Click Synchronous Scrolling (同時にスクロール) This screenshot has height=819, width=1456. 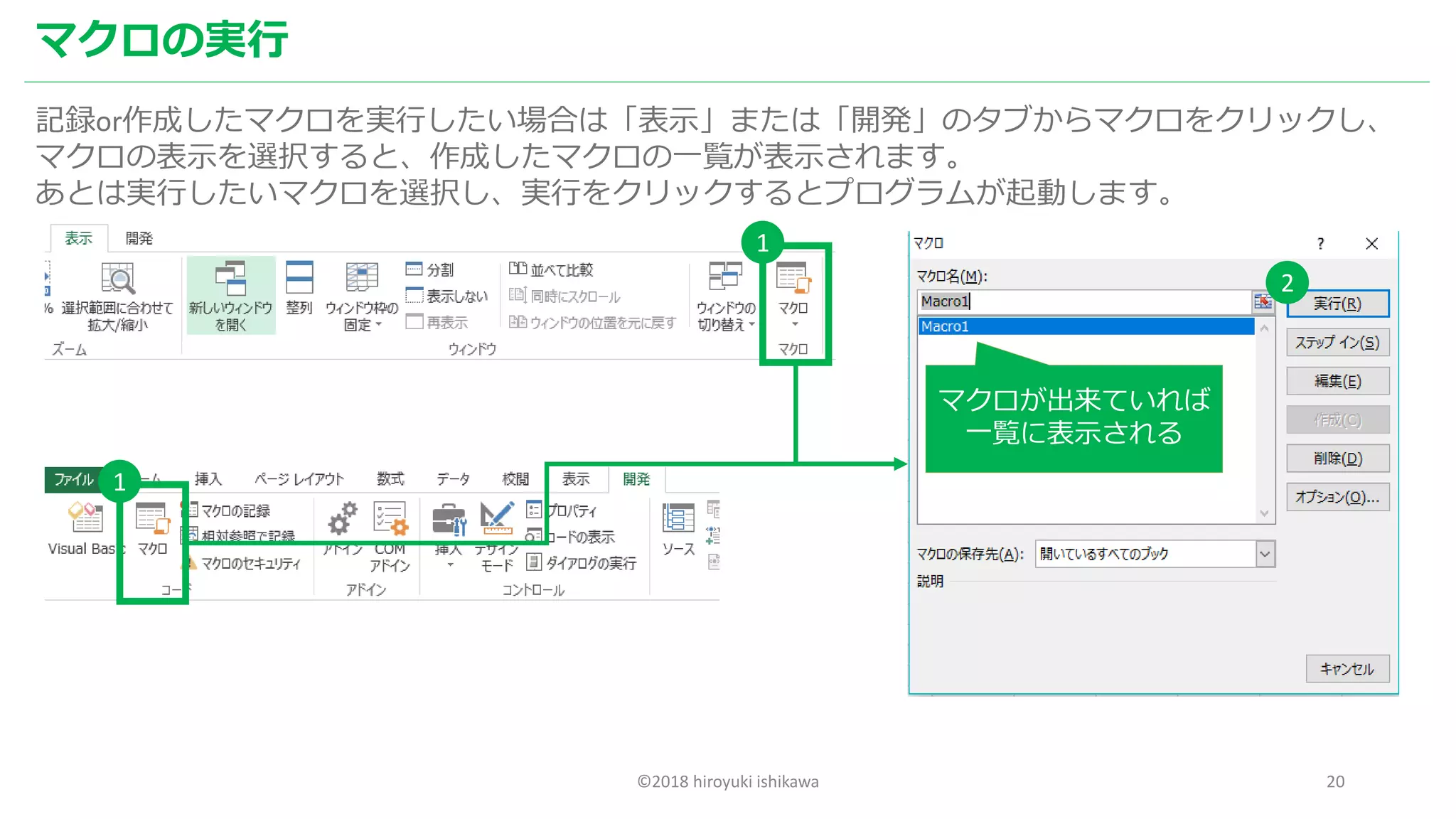pos(564,296)
